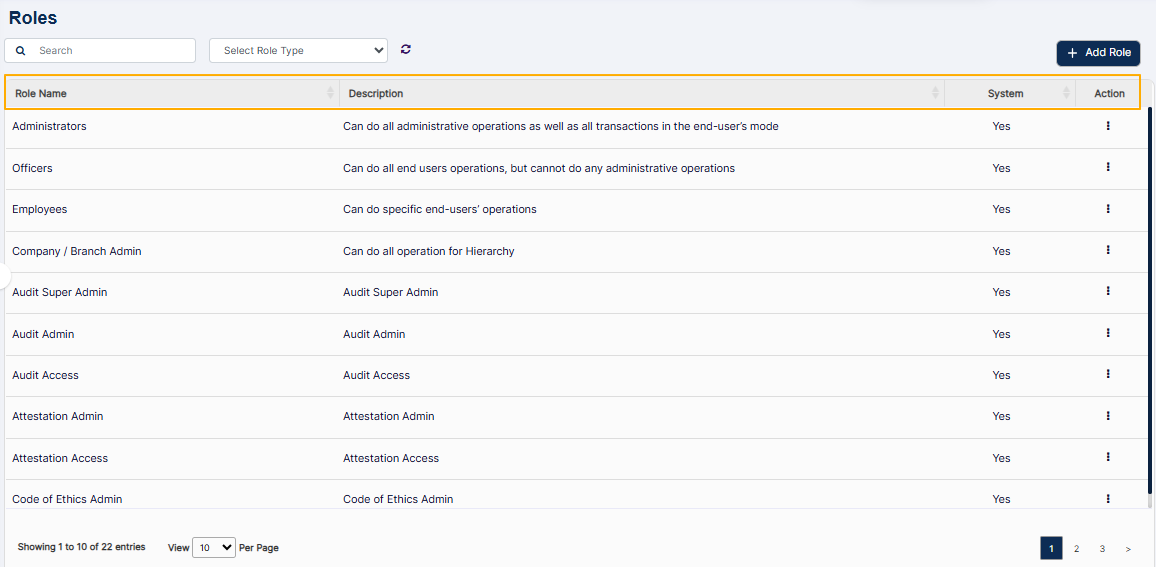Click the Employees role name

[40, 209]
